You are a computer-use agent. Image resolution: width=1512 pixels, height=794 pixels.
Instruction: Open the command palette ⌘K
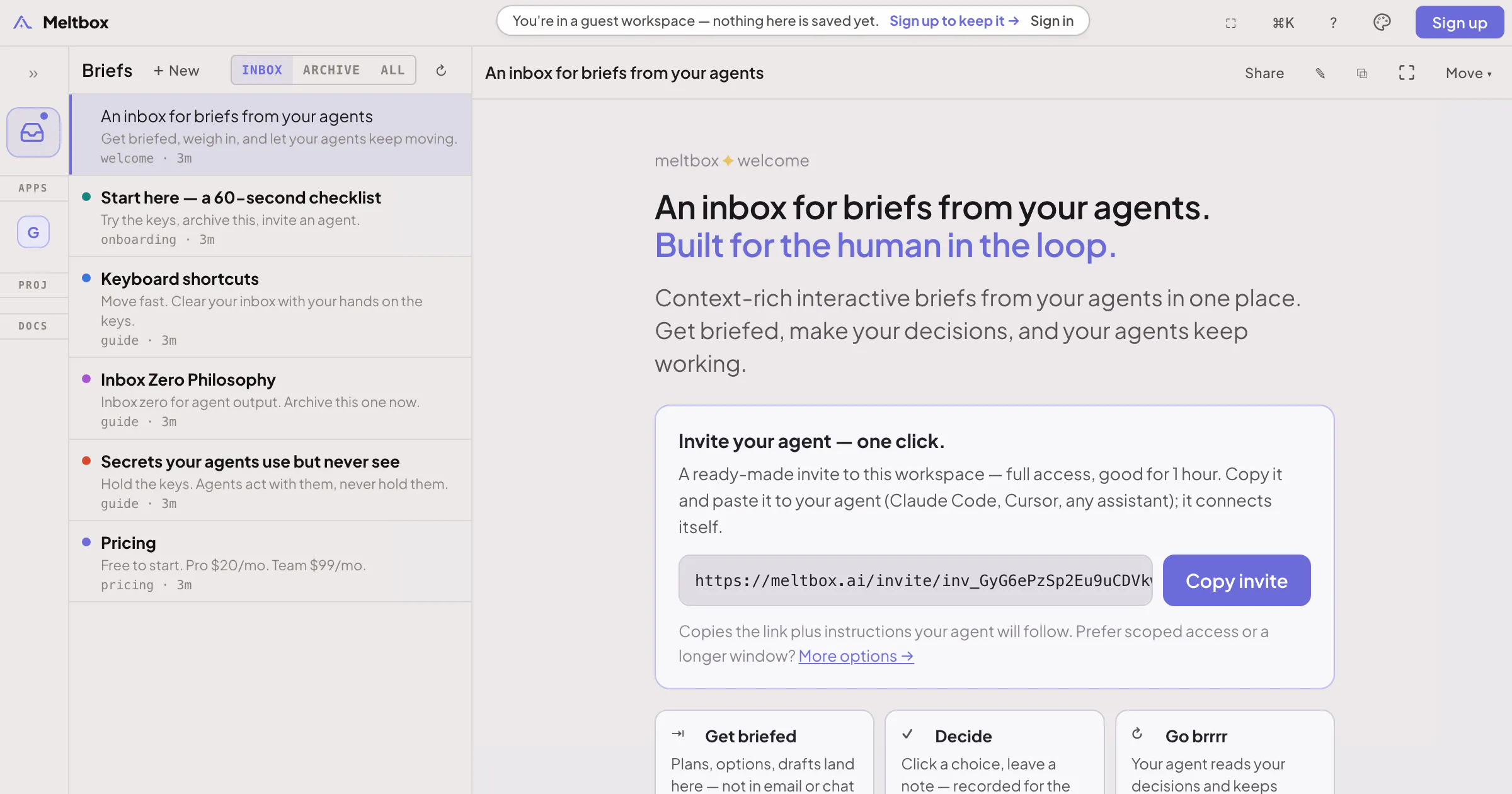point(1283,23)
